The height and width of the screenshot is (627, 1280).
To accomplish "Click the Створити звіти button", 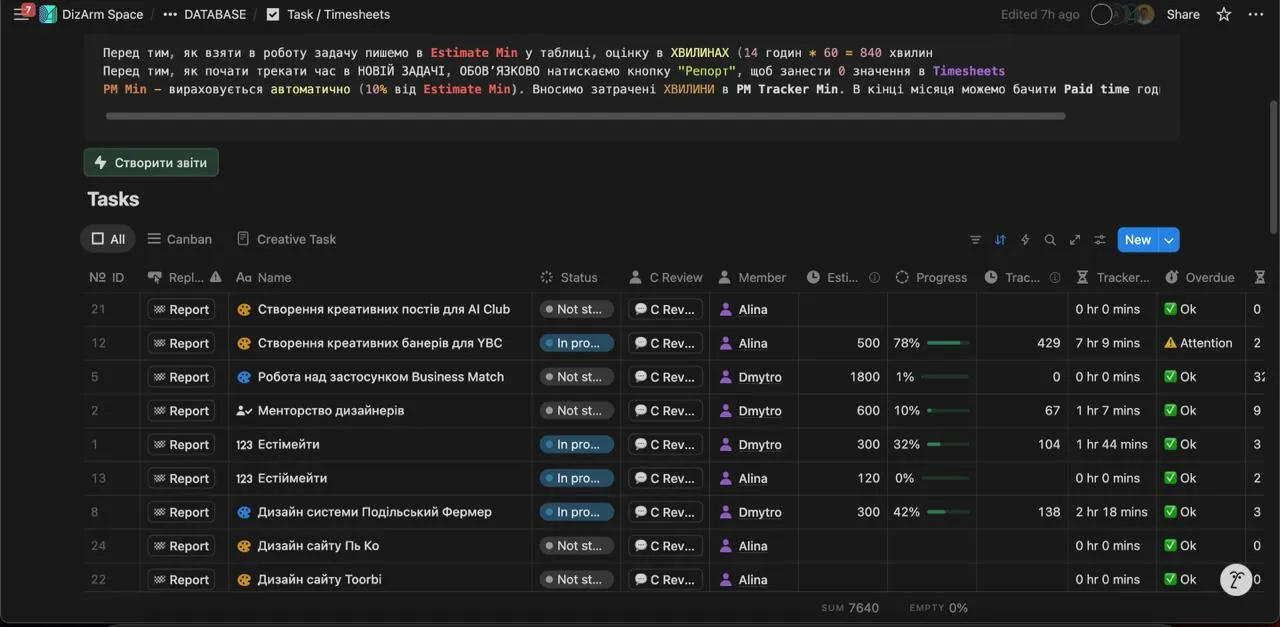I will pos(151,162).
